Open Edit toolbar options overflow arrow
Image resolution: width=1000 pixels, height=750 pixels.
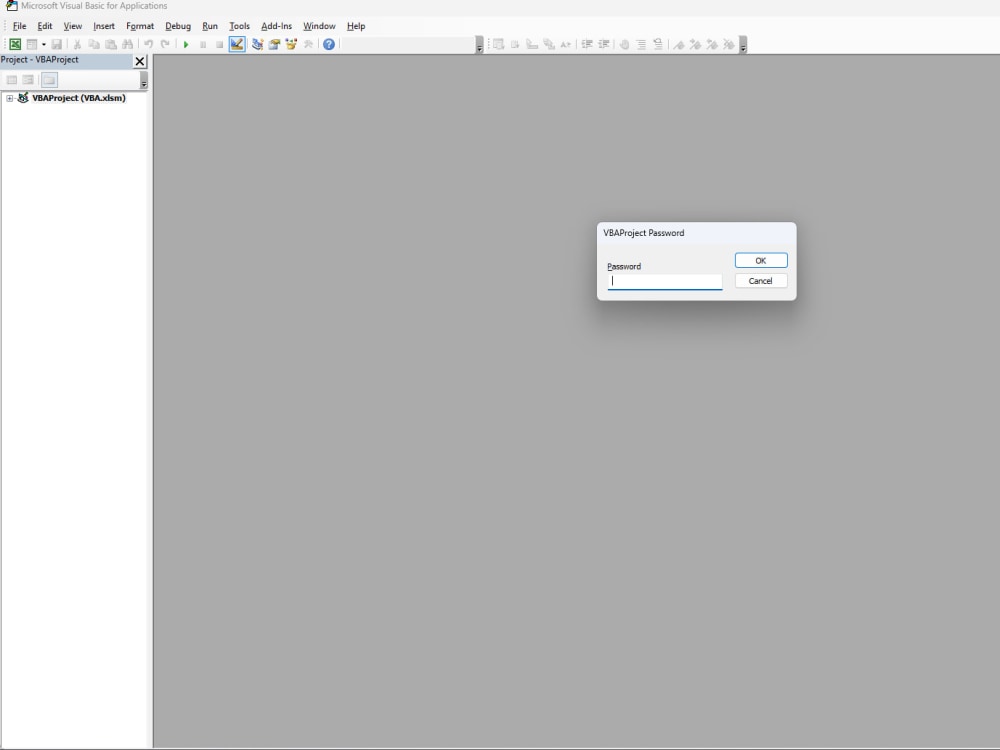(x=743, y=45)
